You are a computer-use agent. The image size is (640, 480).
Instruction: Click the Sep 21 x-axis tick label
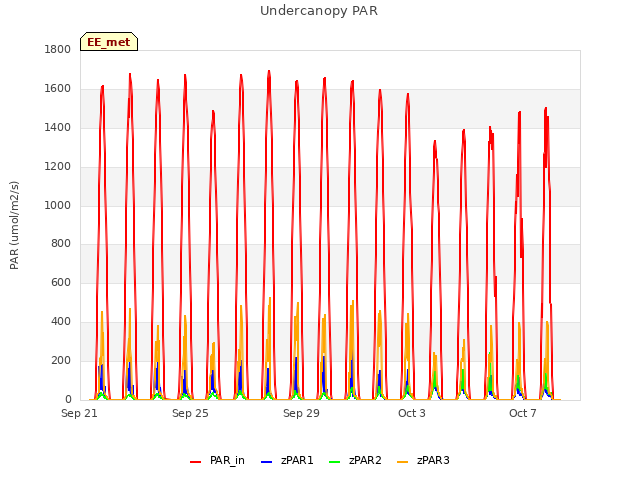pos(79,413)
